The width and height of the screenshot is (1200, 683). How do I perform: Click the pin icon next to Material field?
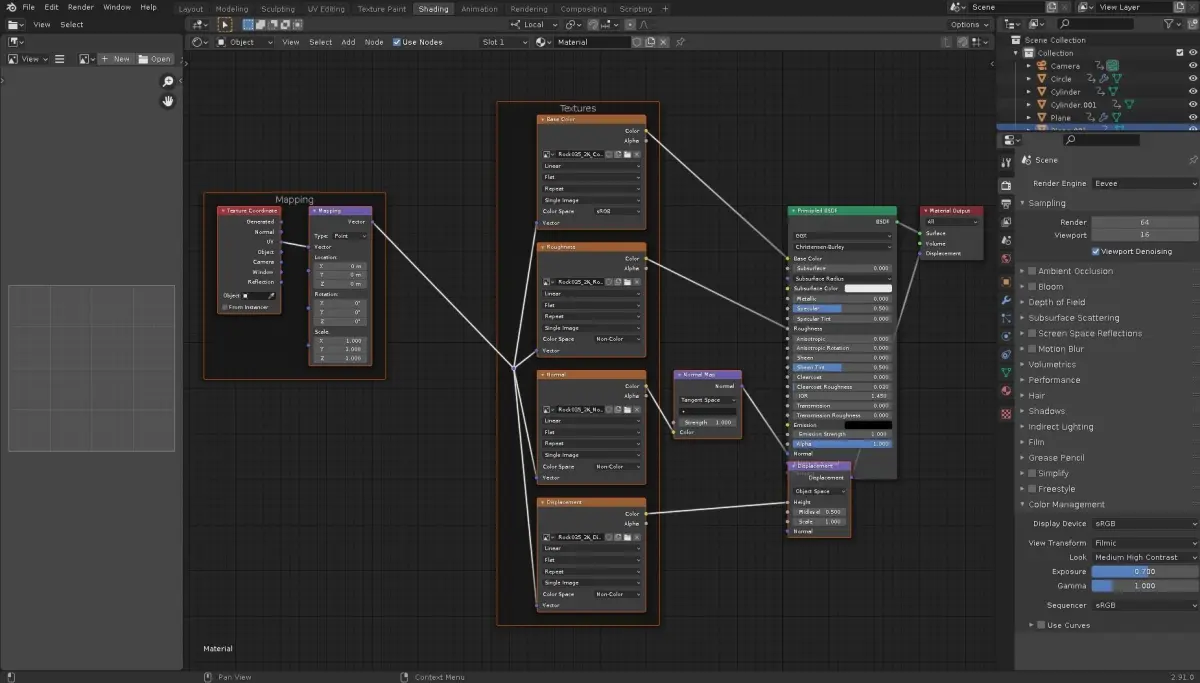pos(681,42)
